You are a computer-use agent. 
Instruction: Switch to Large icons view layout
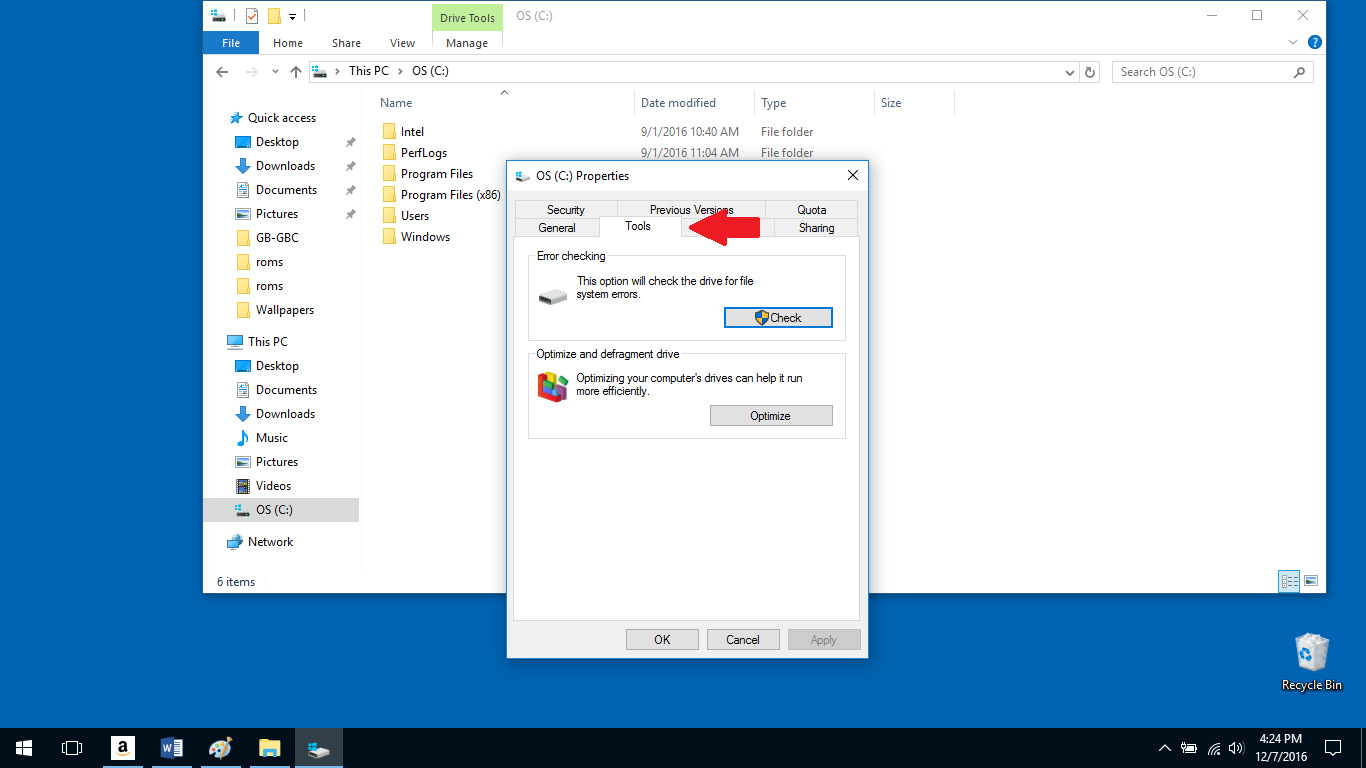click(1311, 581)
